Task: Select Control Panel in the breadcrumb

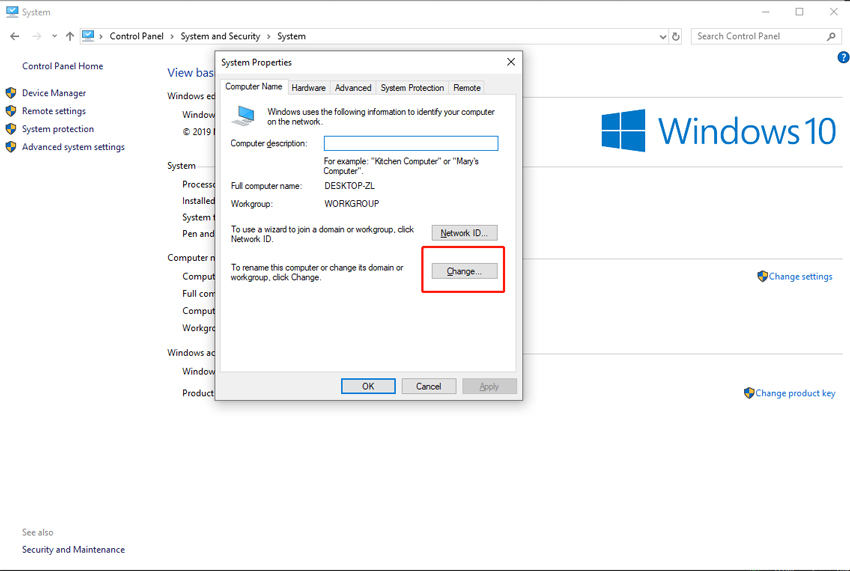Action: (x=136, y=36)
